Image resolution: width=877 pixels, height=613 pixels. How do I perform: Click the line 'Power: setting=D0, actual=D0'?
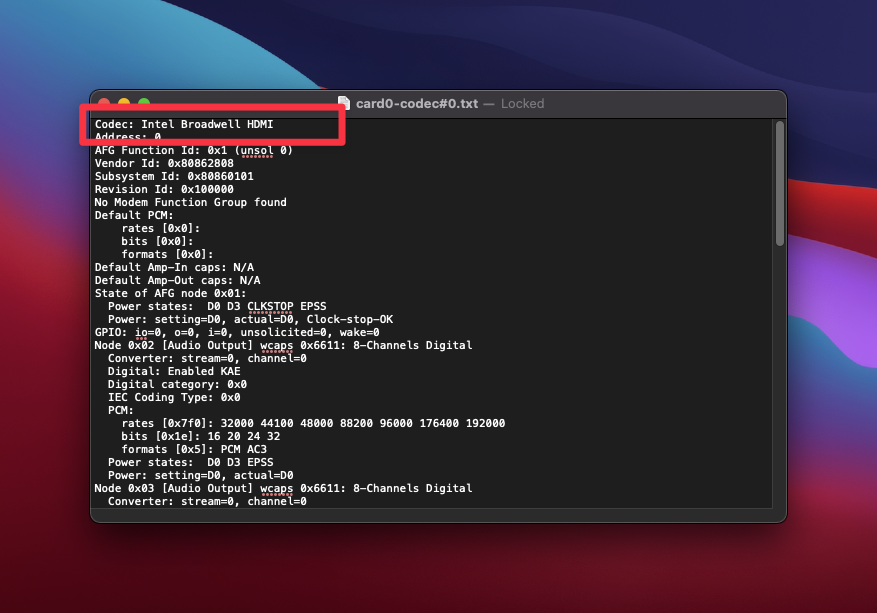tap(201, 475)
